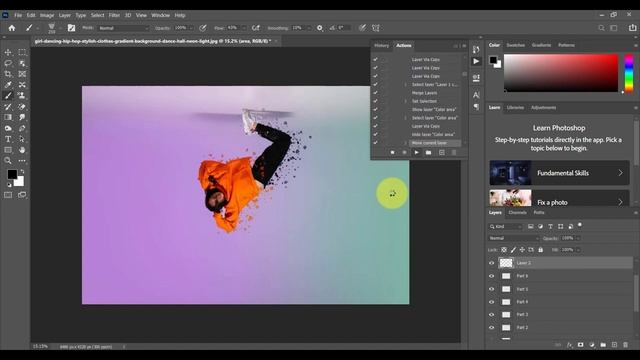Select the Clone Stamp tool
Viewport: 640px width, 360px height.
22,96
